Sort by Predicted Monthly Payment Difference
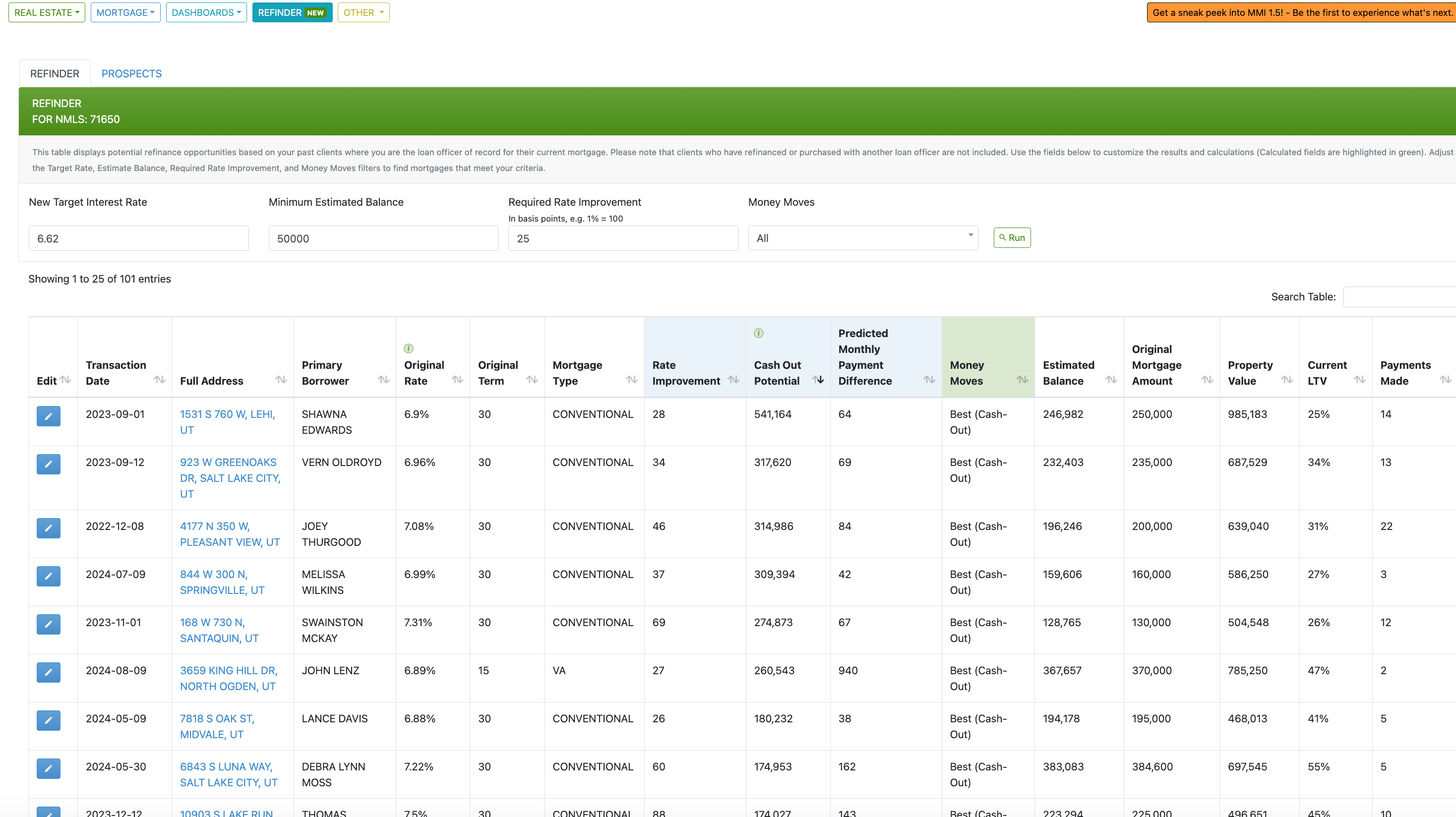 click(929, 380)
